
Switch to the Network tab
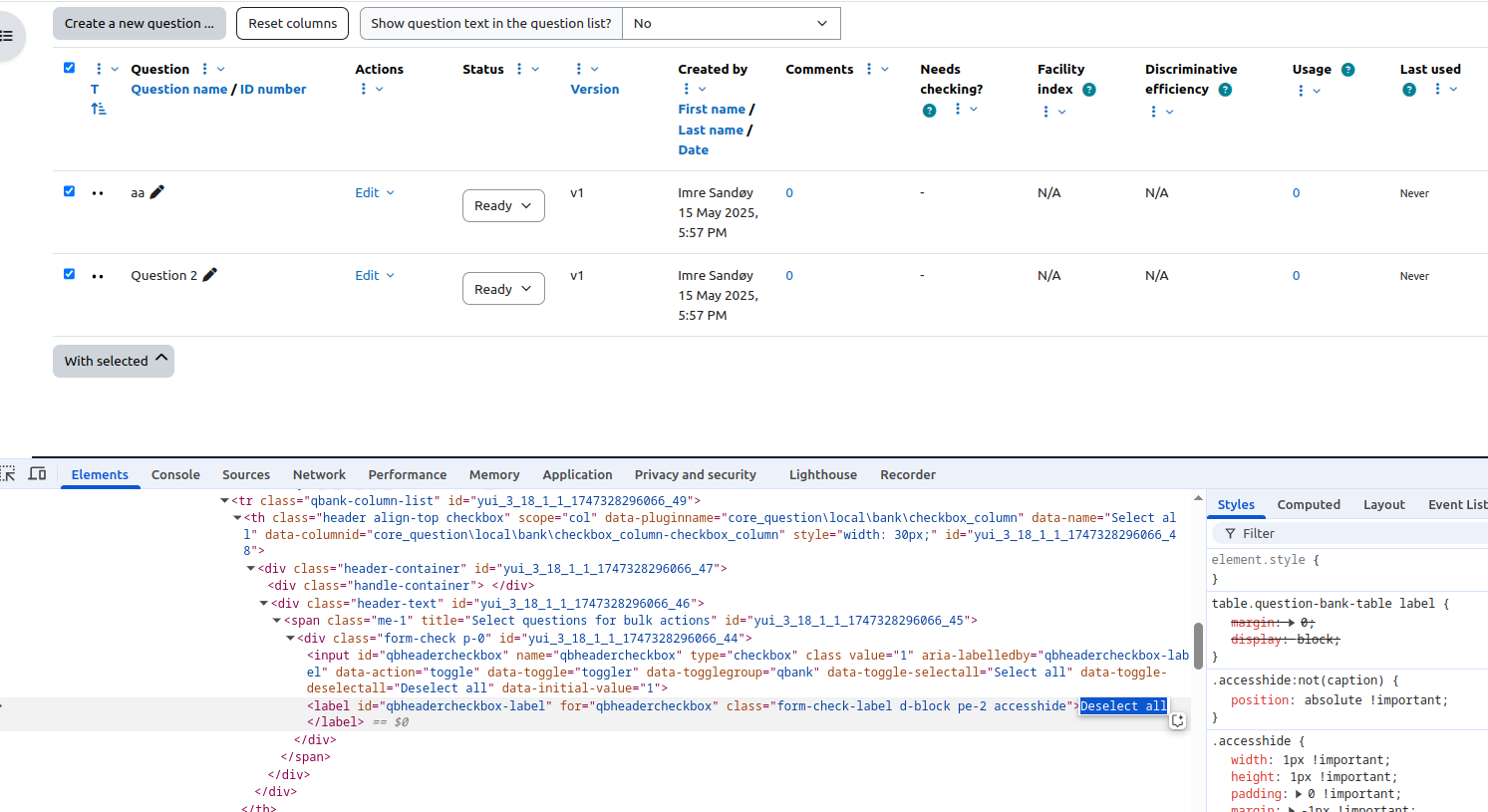(x=319, y=475)
